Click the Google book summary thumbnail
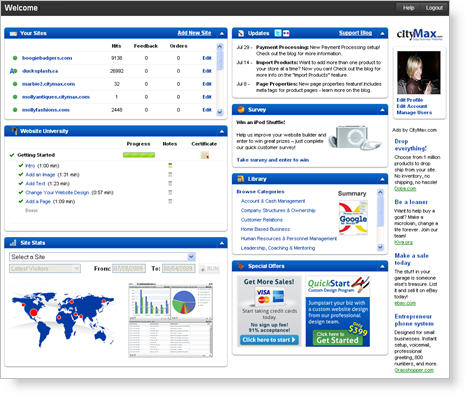 353,218
